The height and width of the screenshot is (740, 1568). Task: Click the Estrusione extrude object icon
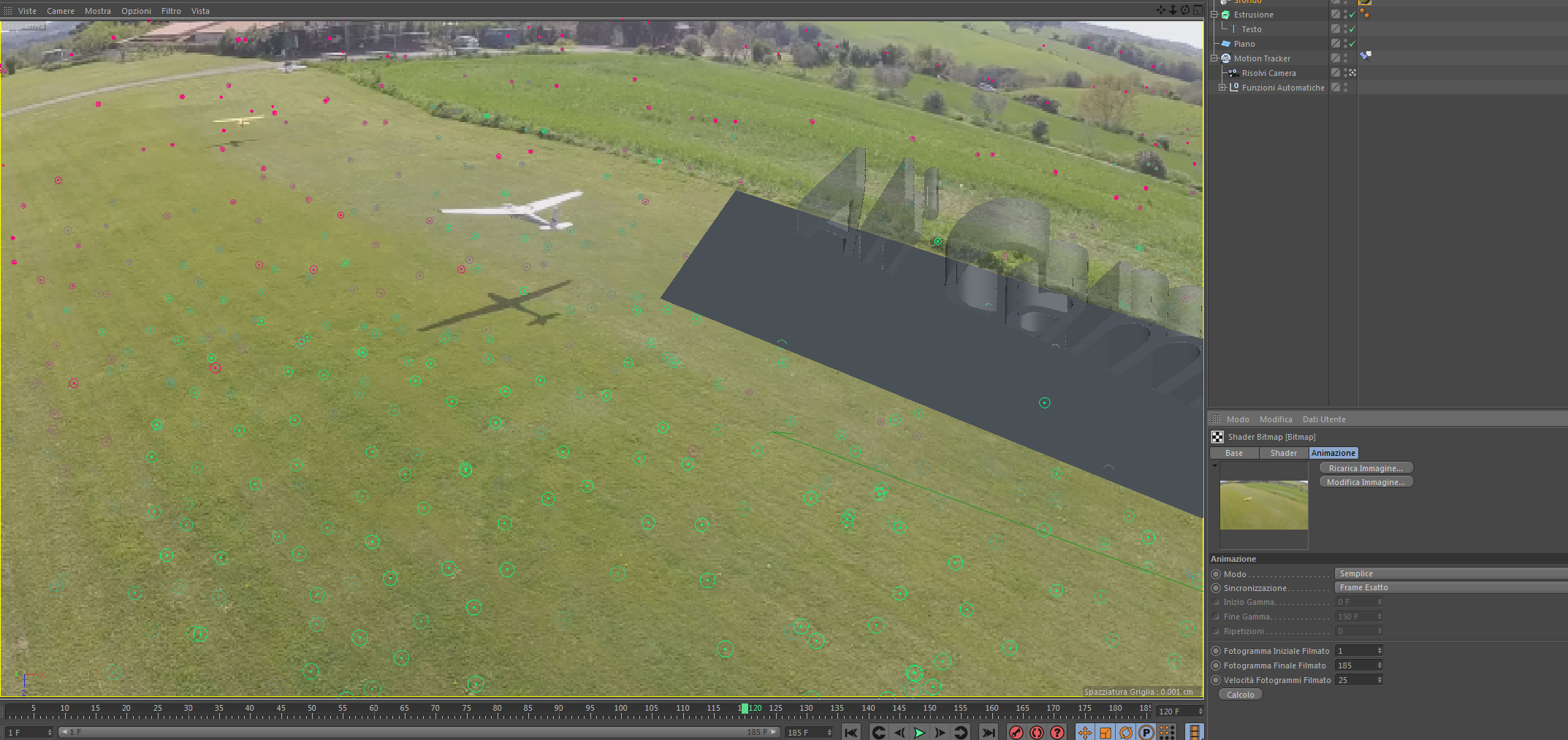pyautogui.click(x=1226, y=15)
